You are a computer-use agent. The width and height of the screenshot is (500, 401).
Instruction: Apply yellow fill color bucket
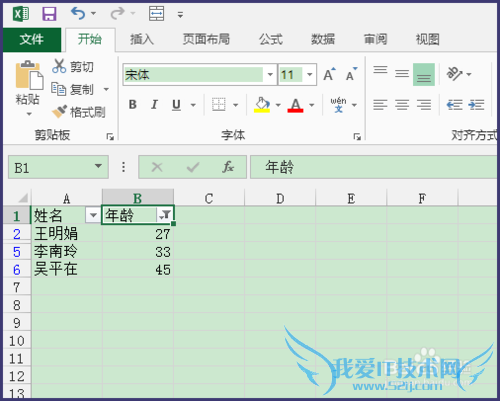click(x=262, y=105)
